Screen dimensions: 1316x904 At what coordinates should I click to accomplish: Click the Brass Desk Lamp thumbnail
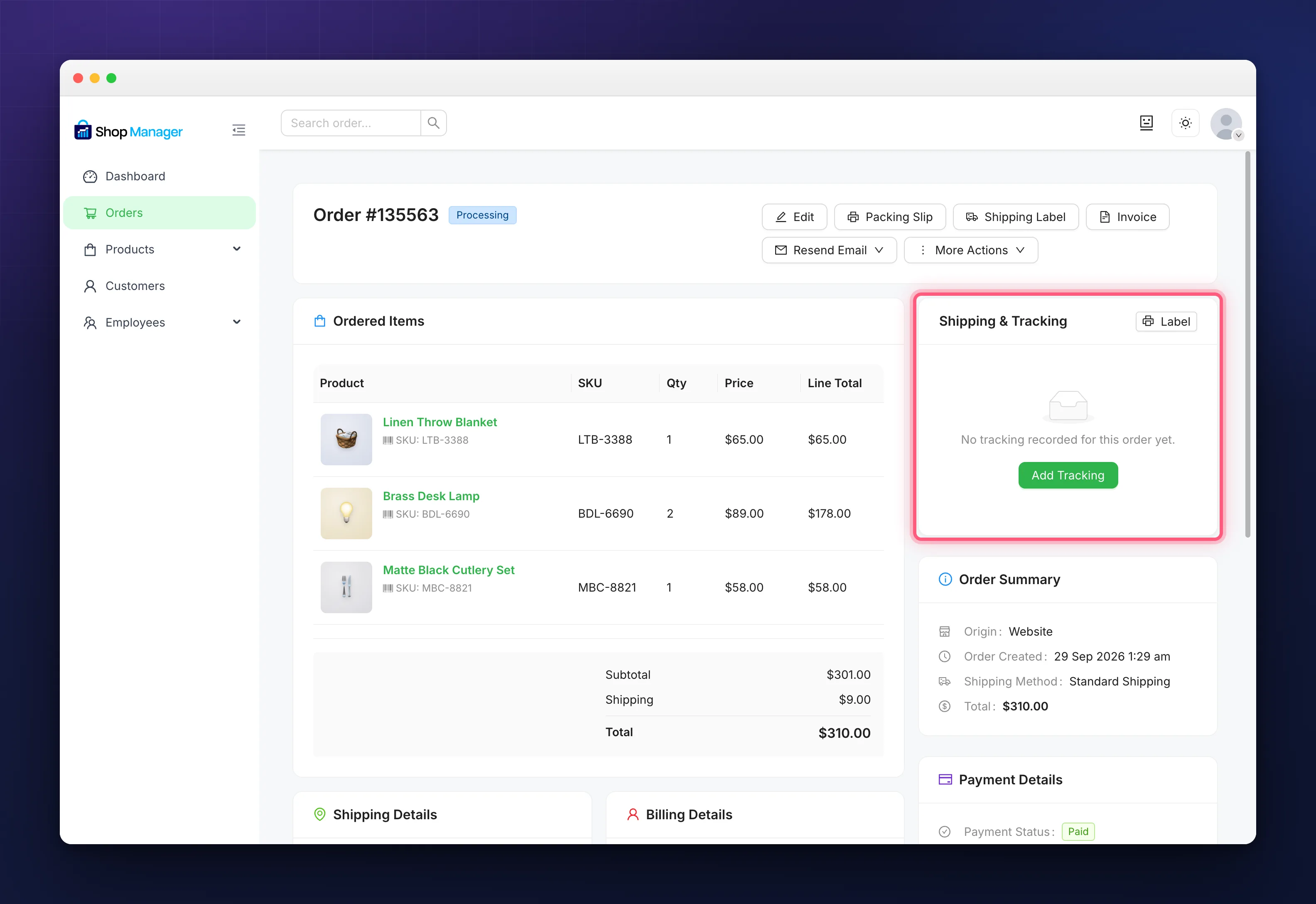pyautogui.click(x=346, y=514)
